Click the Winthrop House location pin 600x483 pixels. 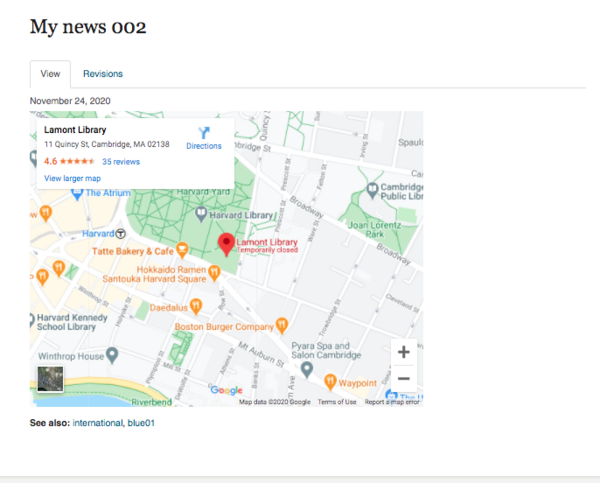tap(112, 354)
